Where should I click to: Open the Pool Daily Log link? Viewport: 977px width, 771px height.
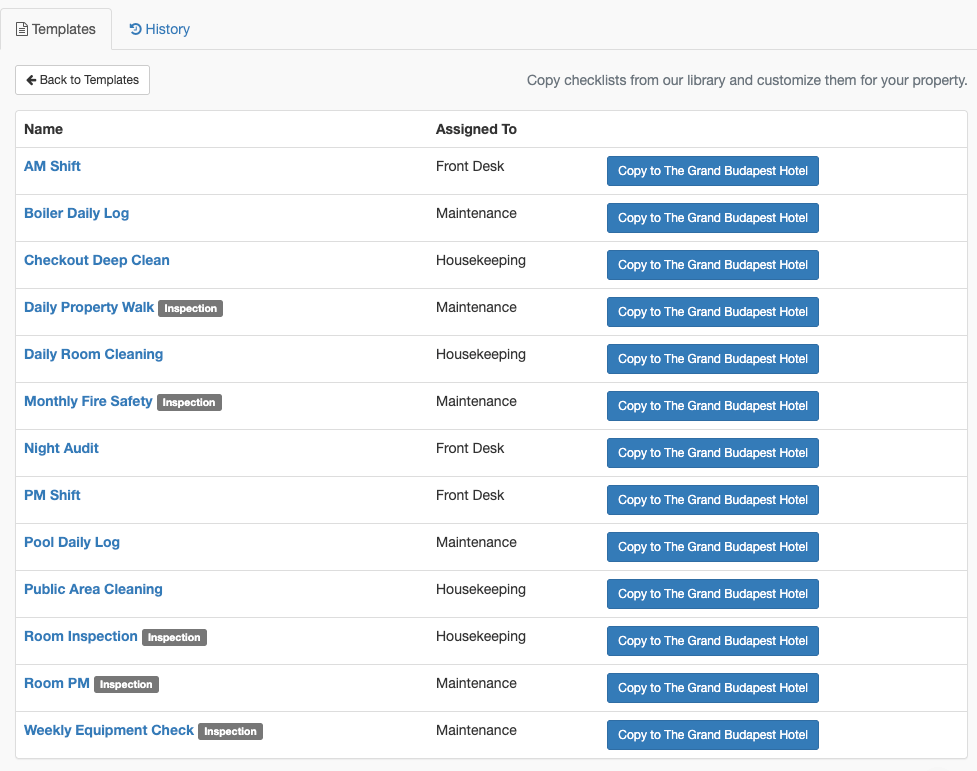point(72,542)
